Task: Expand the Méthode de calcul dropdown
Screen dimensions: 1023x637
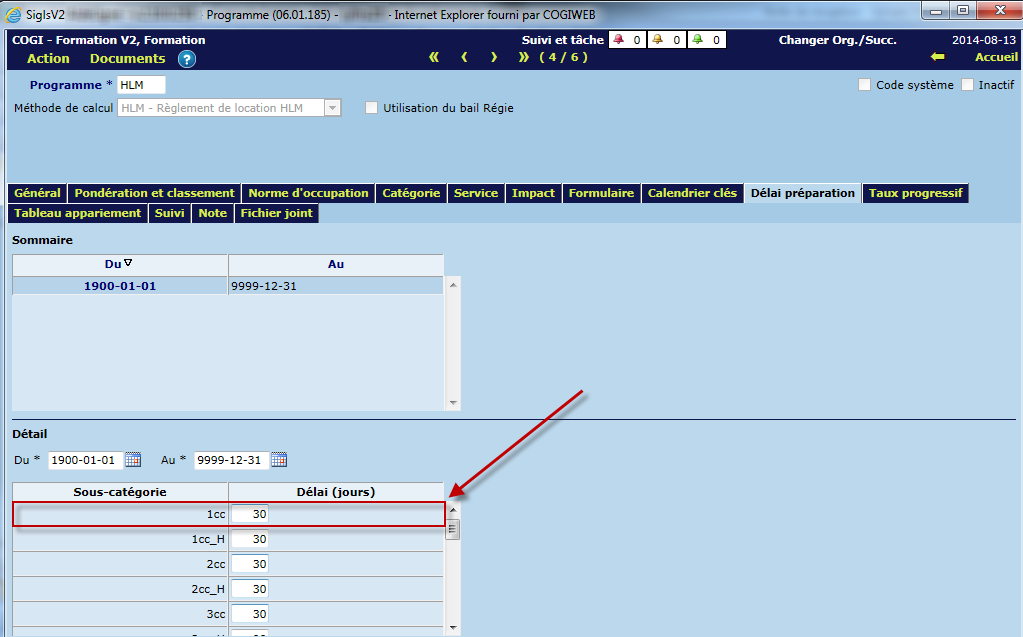Action: click(x=332, y=108)
